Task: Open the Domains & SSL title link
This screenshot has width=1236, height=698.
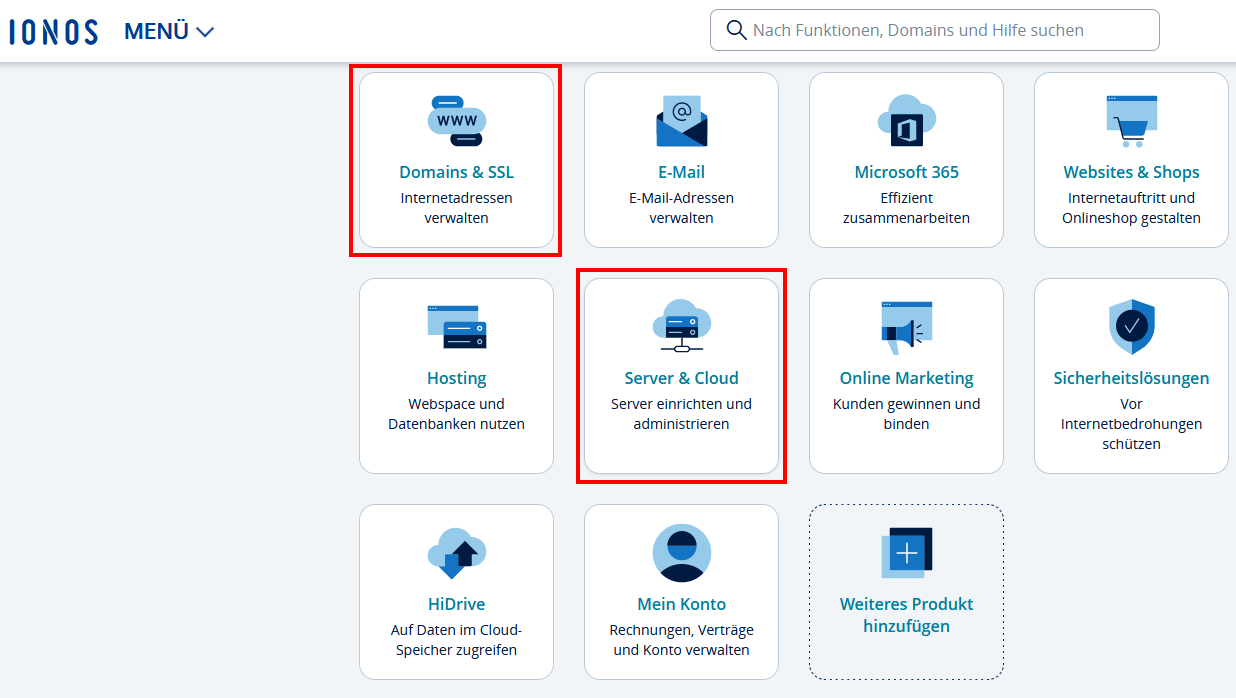Action: (456, 172)
